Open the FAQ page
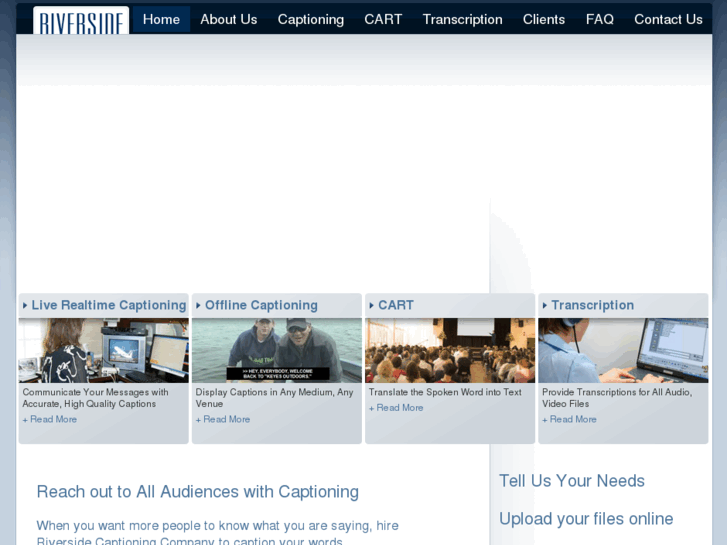Image resolution: width=727 pixels, height=545 pixels. 599,19
